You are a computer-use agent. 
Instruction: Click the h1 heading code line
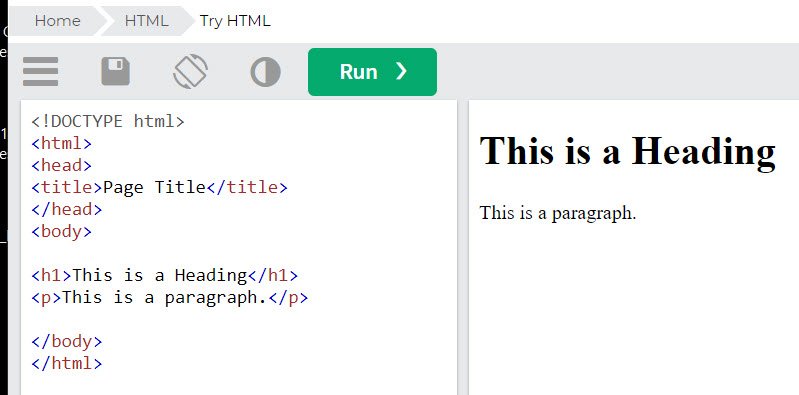[165, 275]
